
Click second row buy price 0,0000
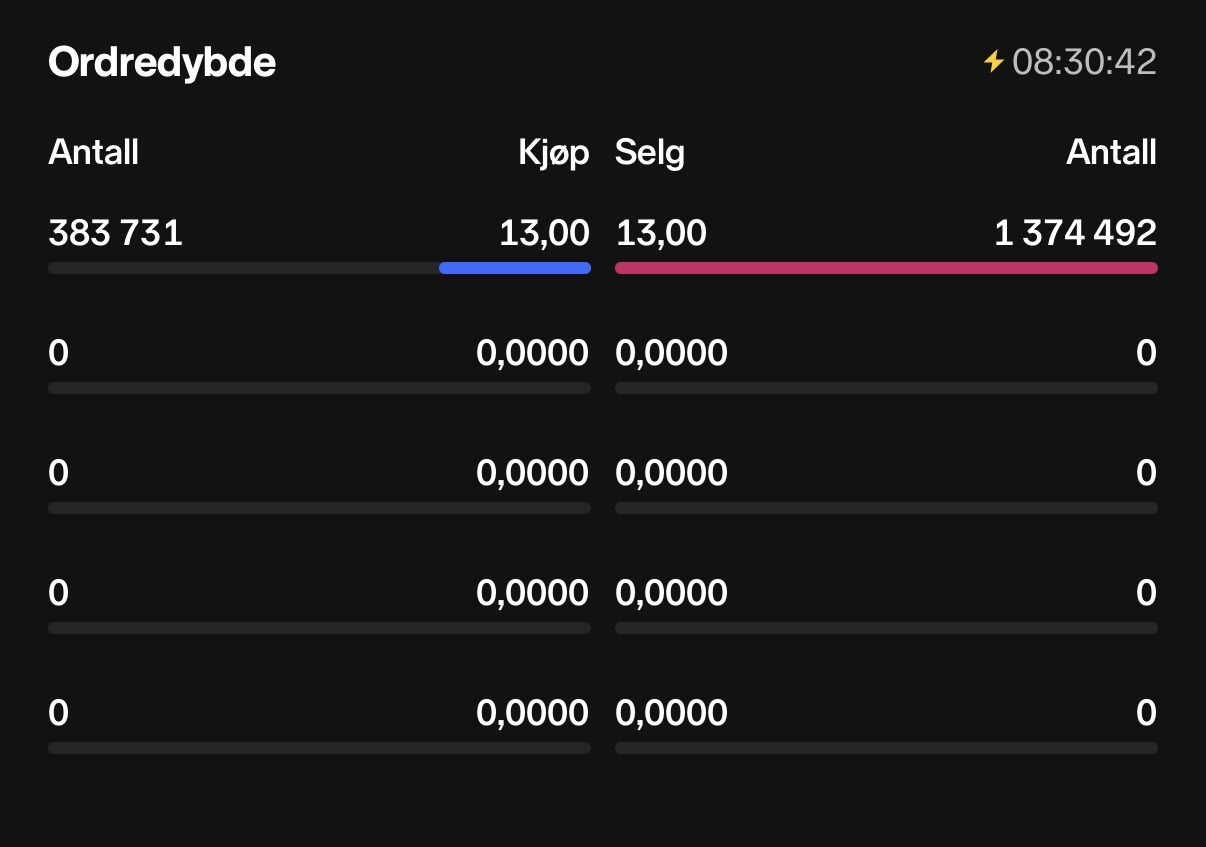click(x=533, y=353)
